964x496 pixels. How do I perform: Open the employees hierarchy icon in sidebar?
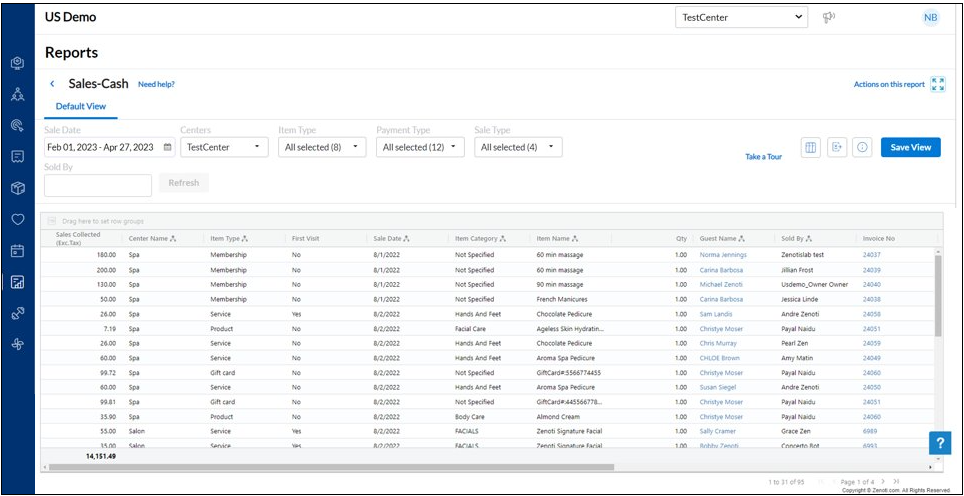click(x=18, y=94)
